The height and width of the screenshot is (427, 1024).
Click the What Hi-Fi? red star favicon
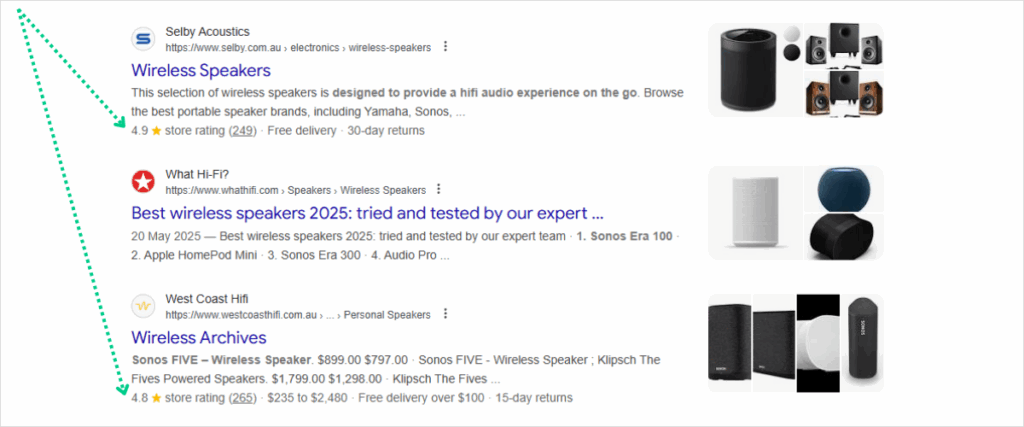coord(144,181)
